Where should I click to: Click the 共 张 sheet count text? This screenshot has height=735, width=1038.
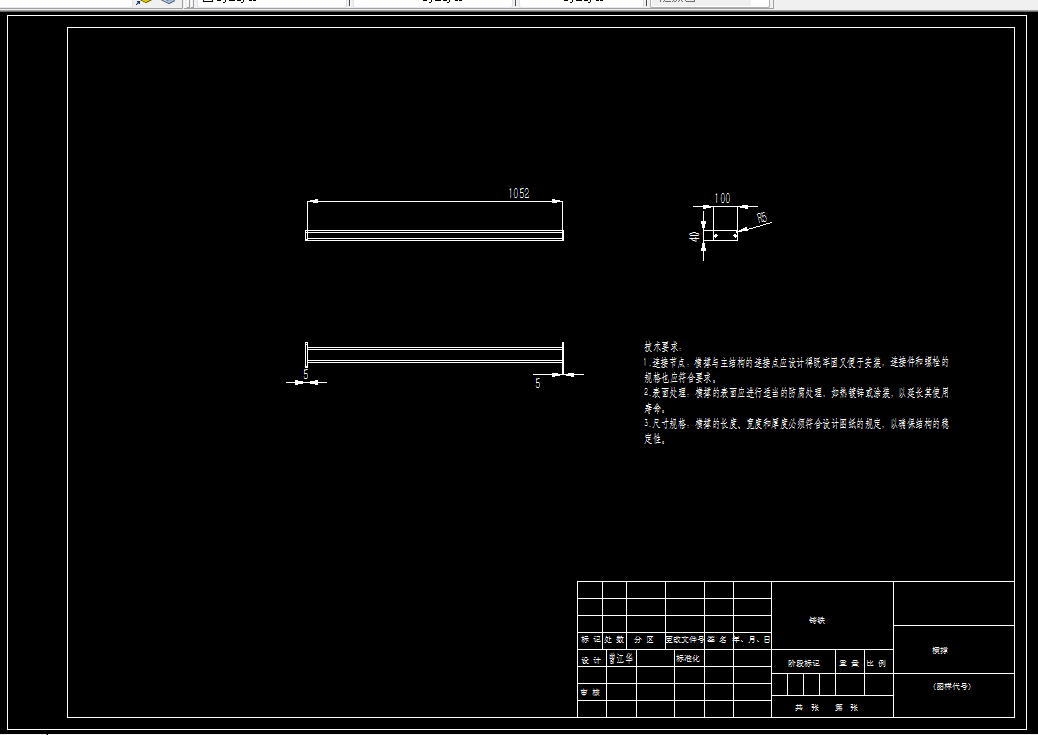click(808, 708)
